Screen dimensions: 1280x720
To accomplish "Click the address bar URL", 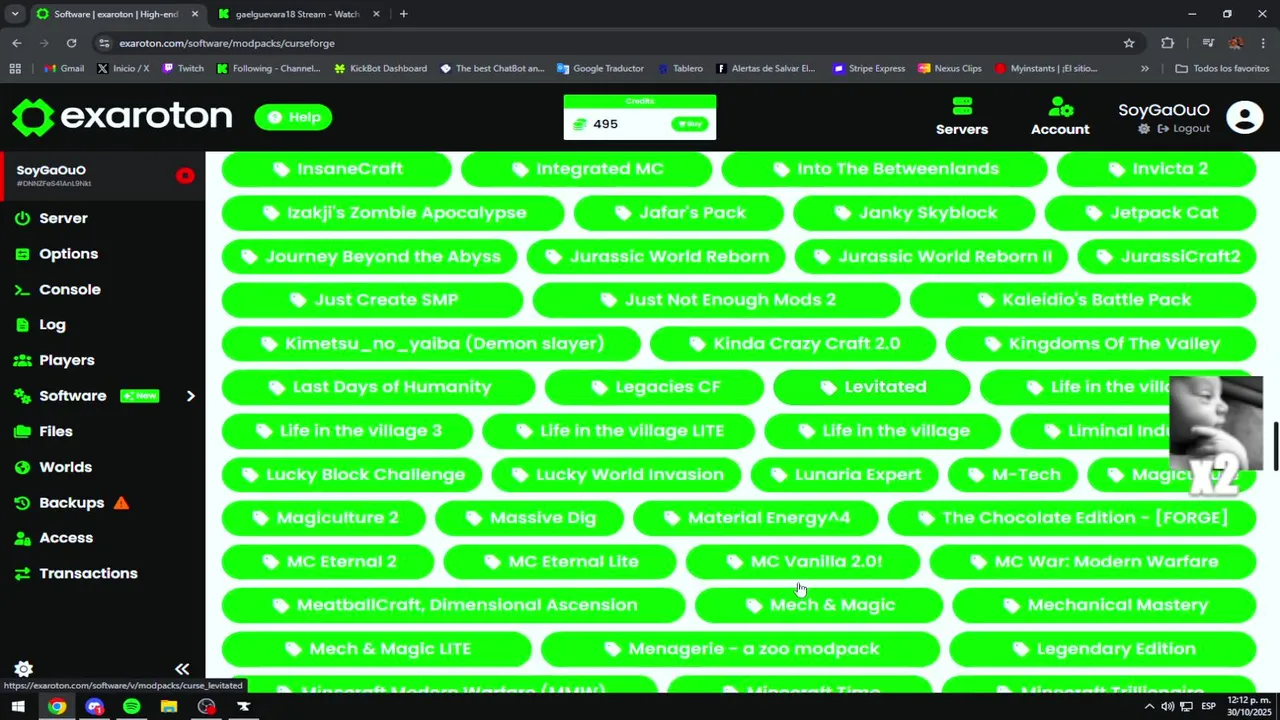I will pos(227,43).
